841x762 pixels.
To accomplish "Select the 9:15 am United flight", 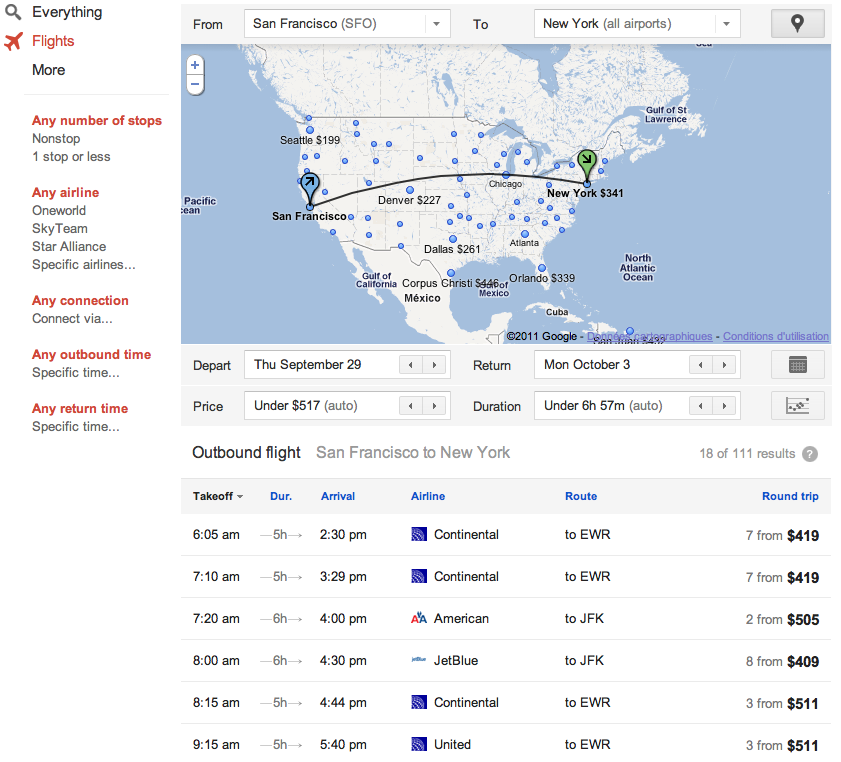I will pos(506,743).
